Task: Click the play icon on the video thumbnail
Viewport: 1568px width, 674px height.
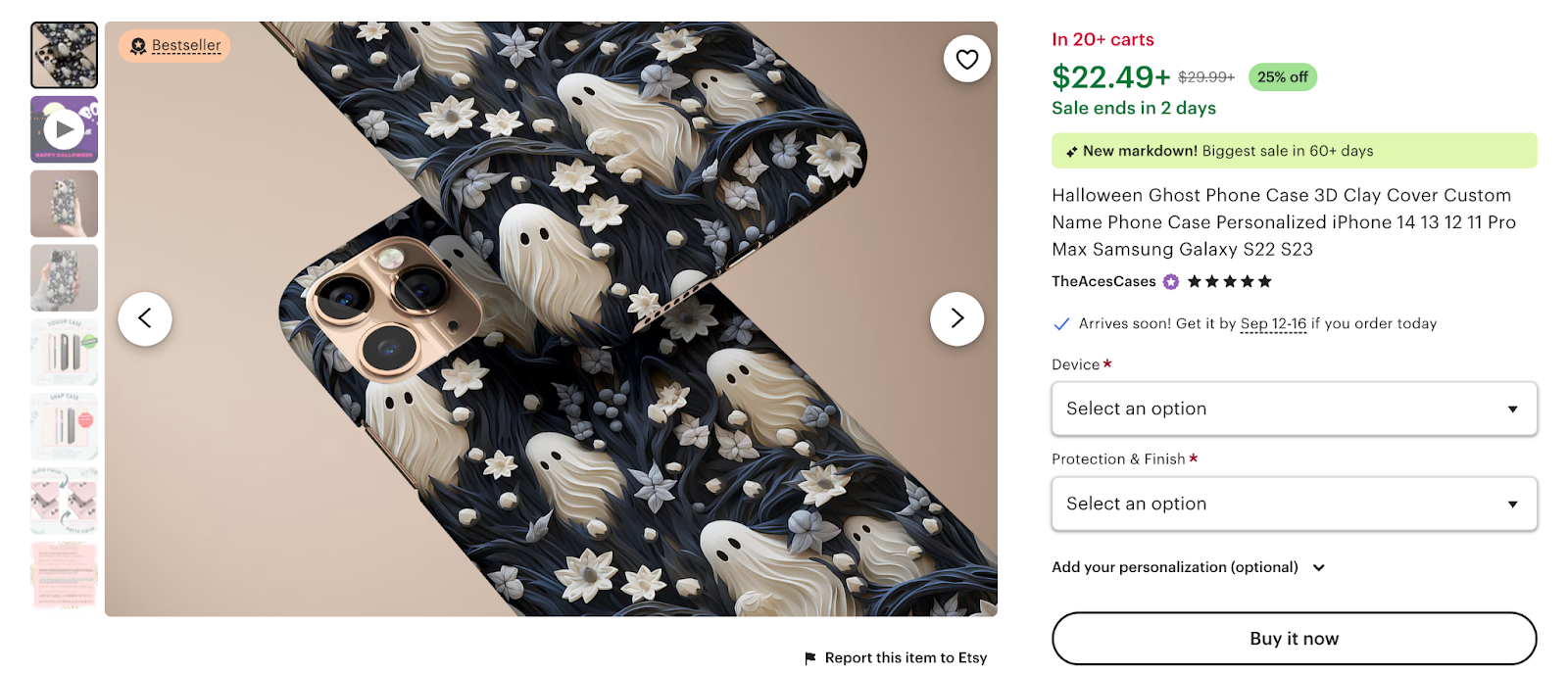Action: point(64,128)
